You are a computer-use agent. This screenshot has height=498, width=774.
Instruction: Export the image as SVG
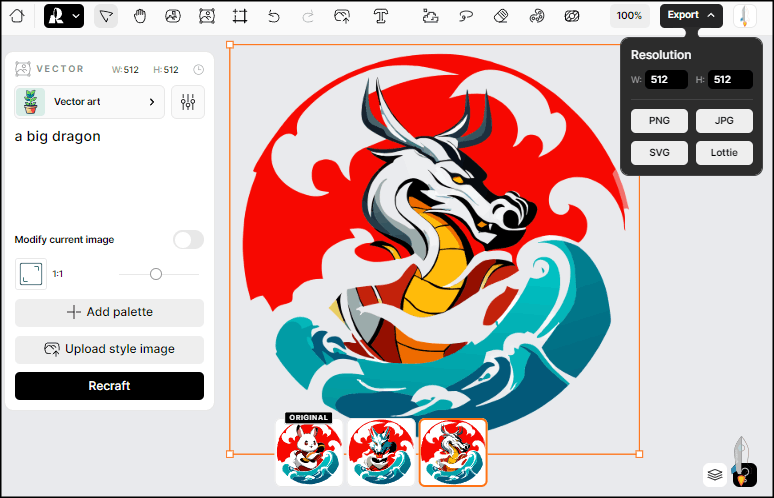coord(659,153)
